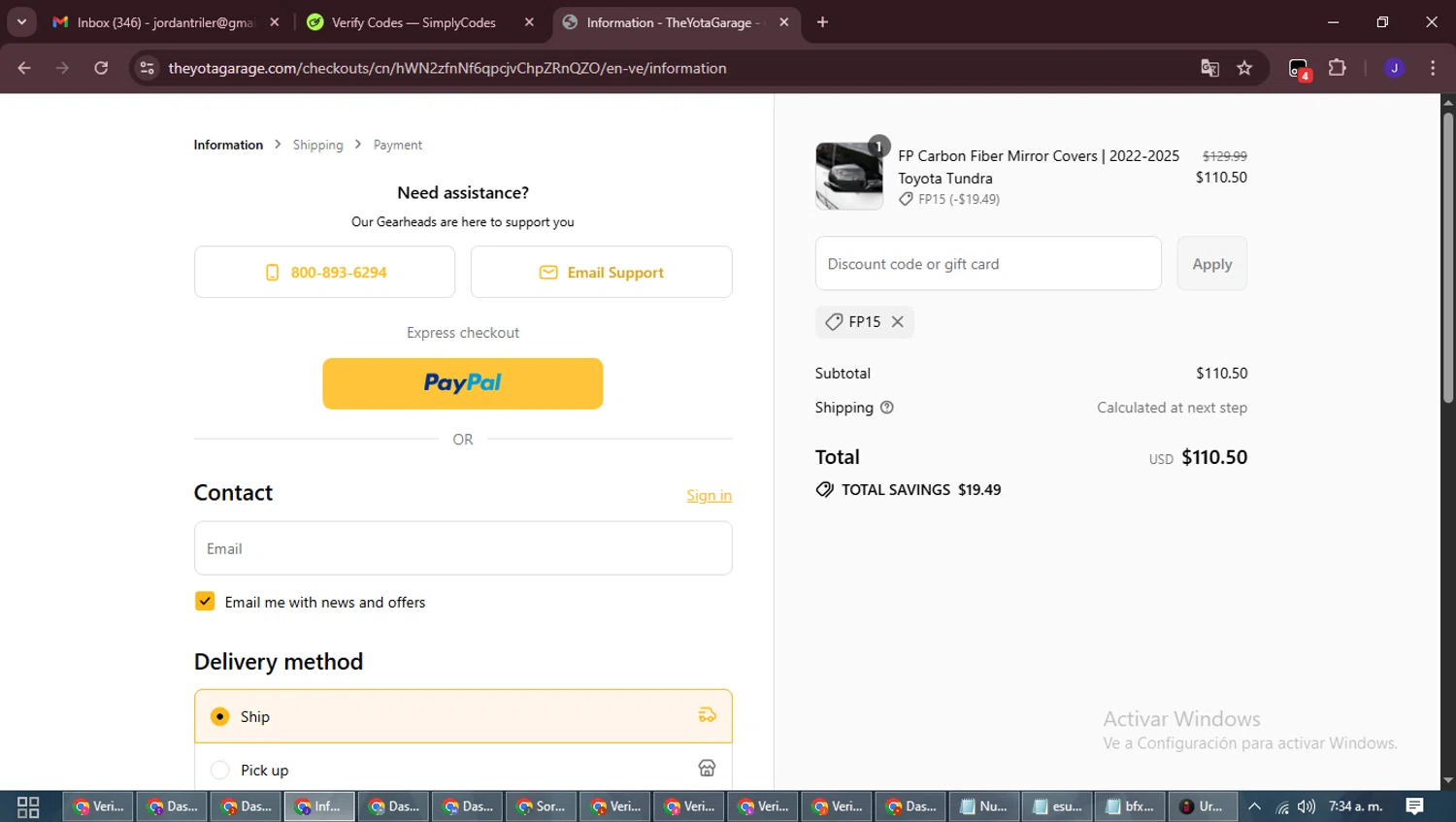1456x822 pixels.
Task: Bookmark this page with the star icon
Action: (x=1244, y=68)
